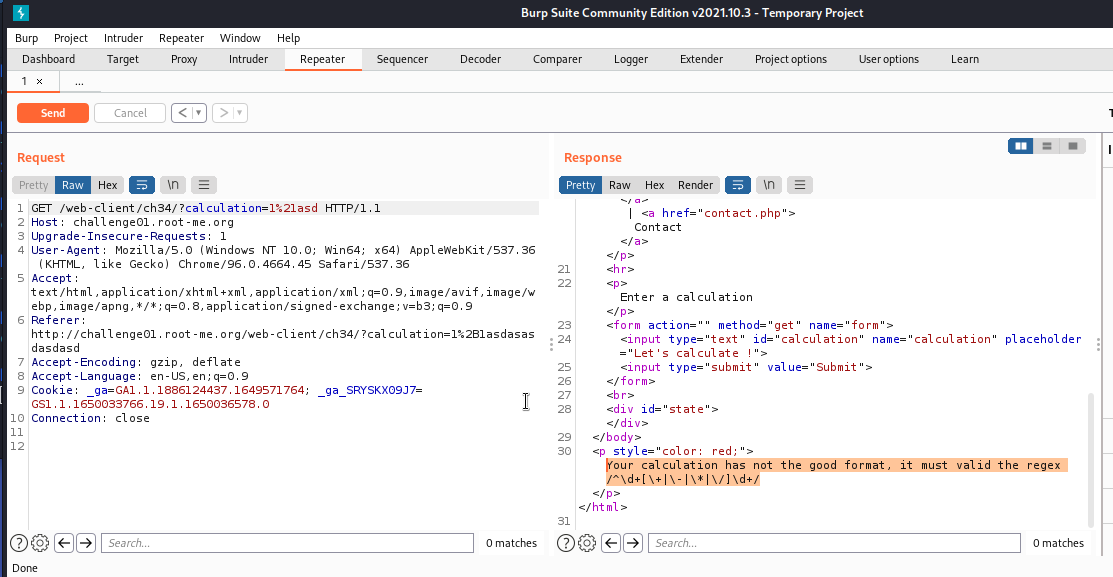Open the Window menu
The height and width of the screenshot is (577, 1113).
[x=240, y=38]
